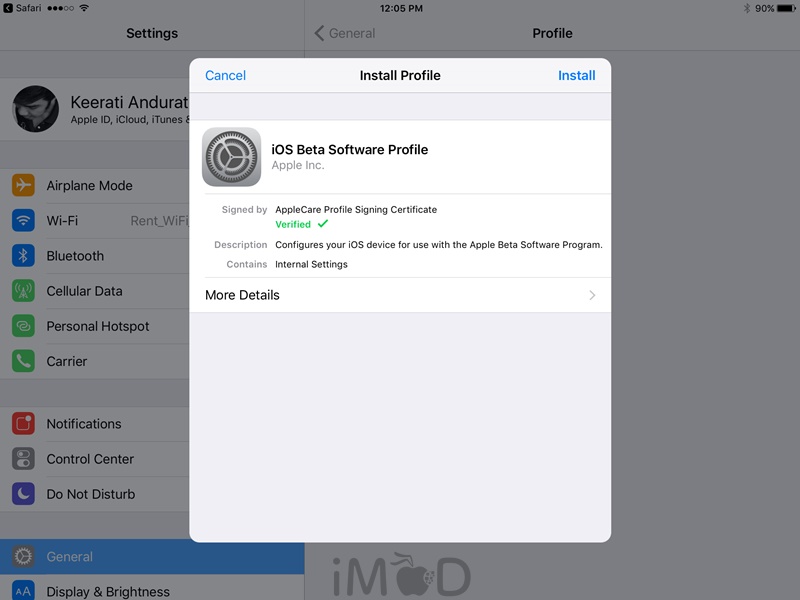Tap the Do Not Disturb moon icon

pos(23,494)
